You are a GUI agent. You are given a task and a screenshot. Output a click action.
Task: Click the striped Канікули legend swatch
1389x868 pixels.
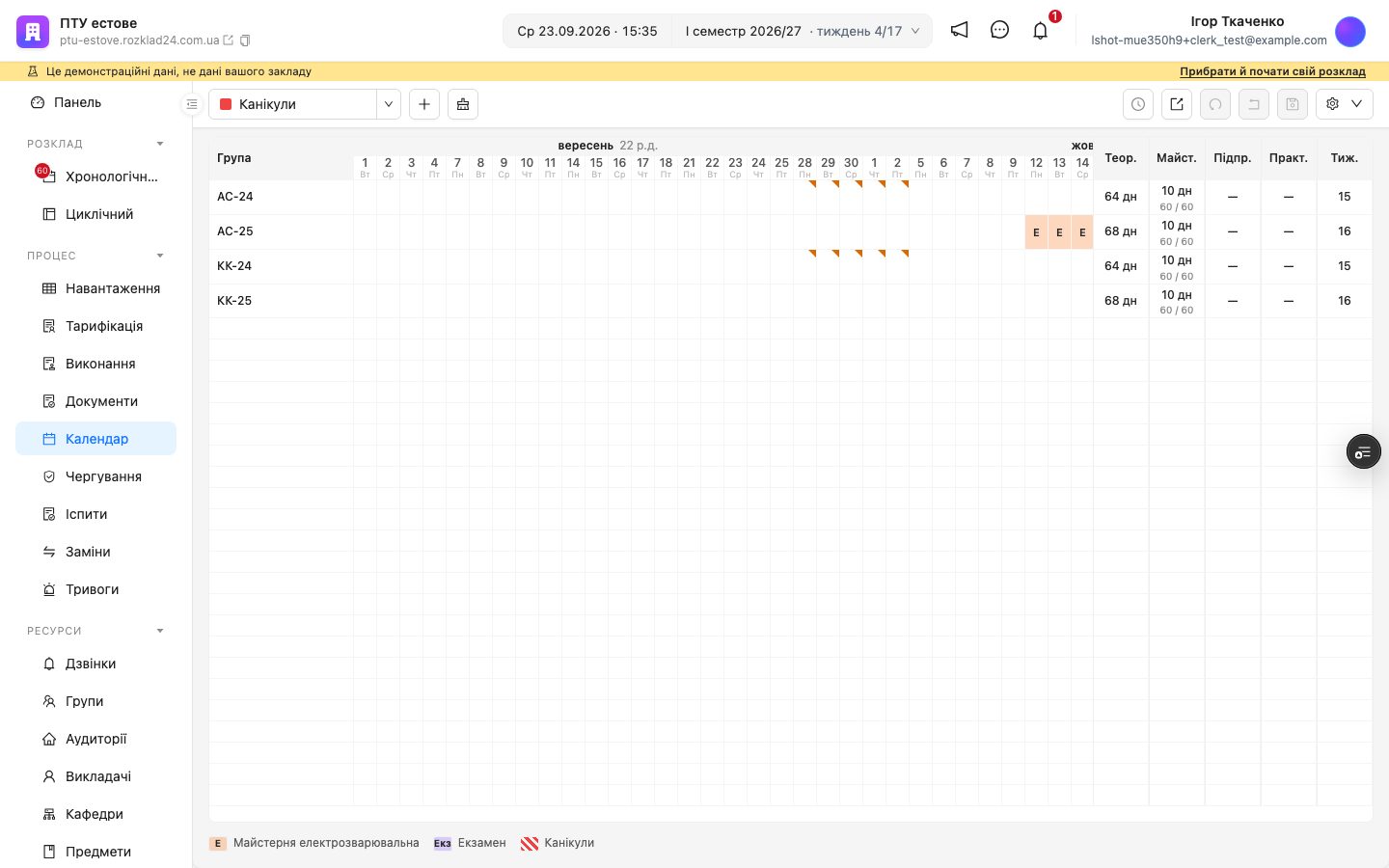coord(530,843)
